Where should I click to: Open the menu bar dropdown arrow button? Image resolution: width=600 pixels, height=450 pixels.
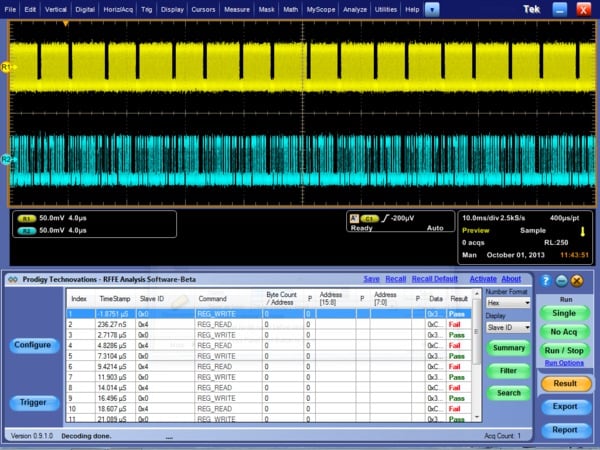click(x=432, y=10)
